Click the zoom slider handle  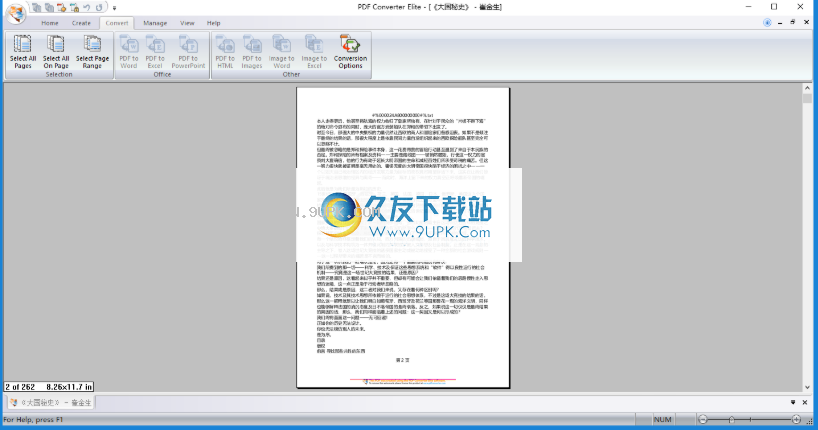point(731,420)
